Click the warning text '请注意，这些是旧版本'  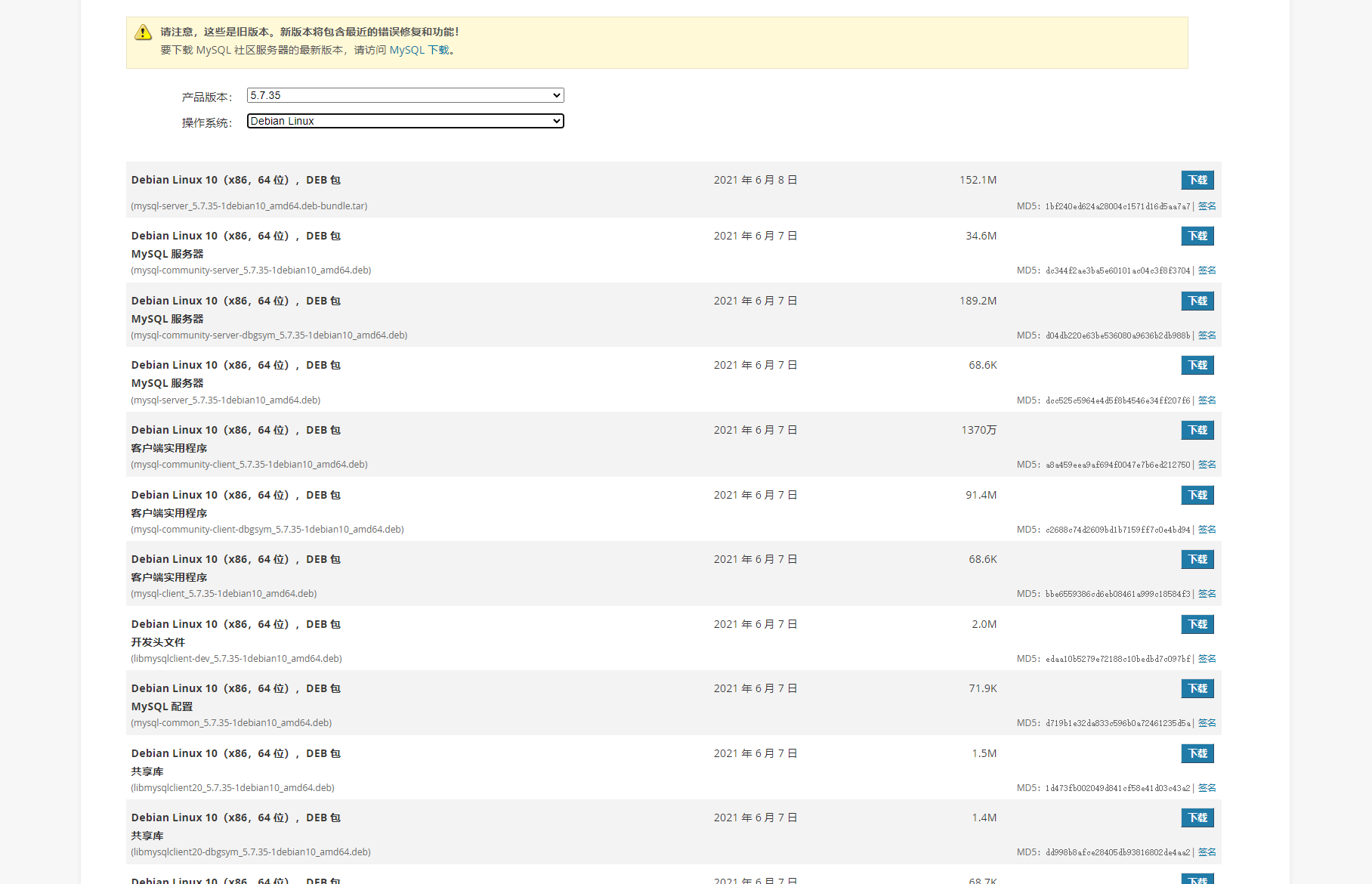[215, 32]
